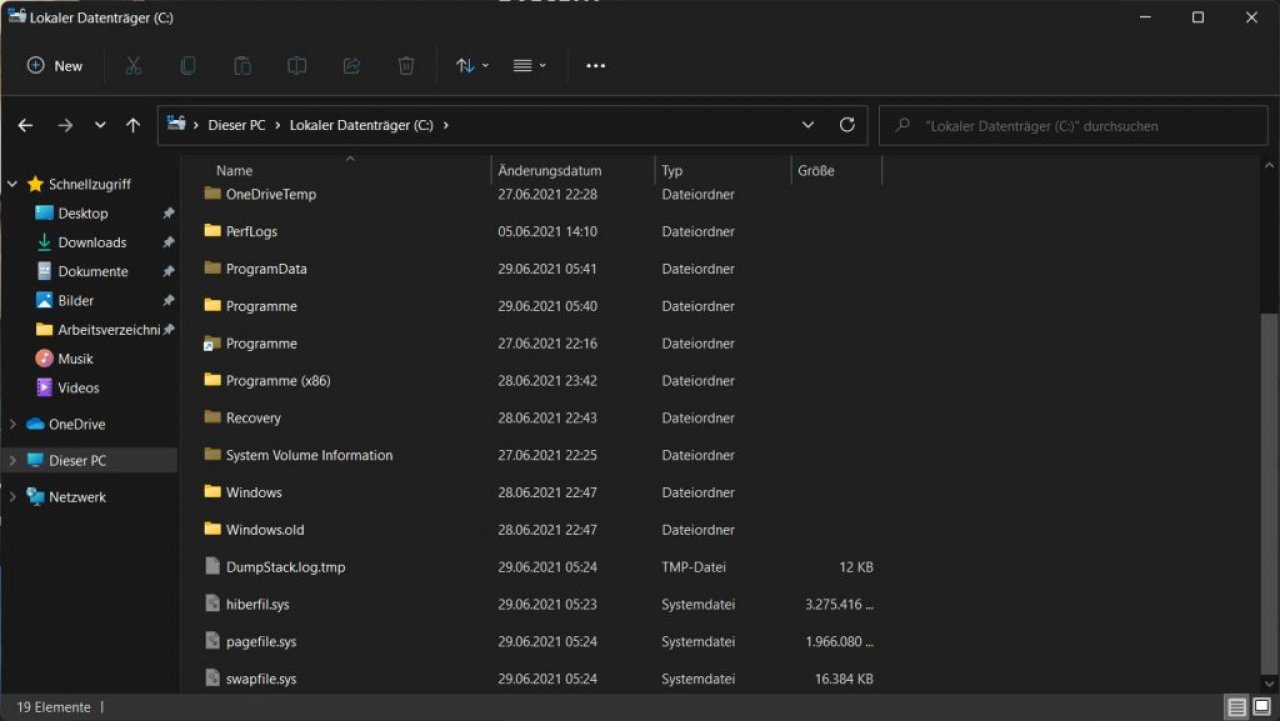Go back with the left arrow

pos(26,125)
